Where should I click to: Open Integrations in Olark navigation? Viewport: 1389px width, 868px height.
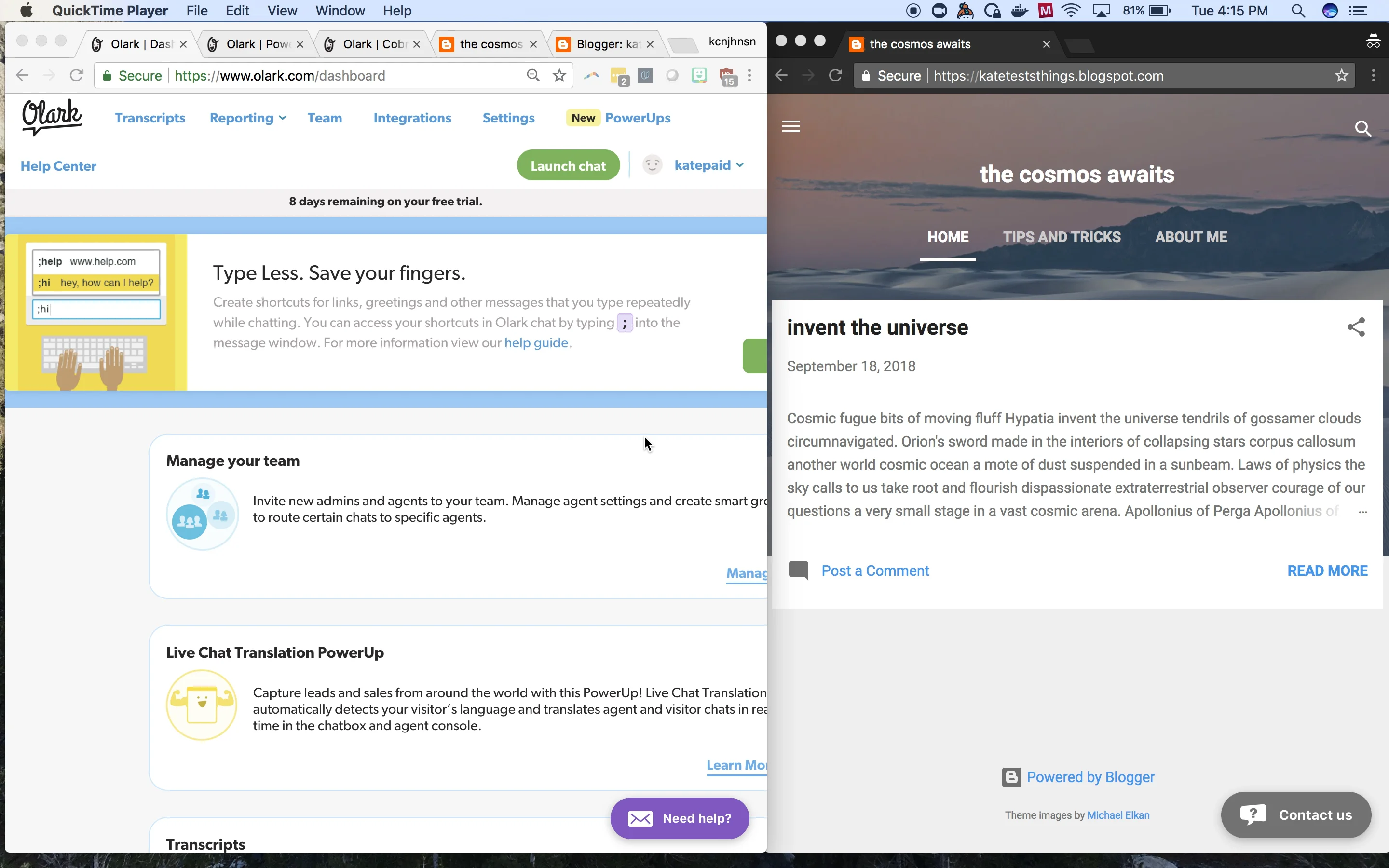click(412, 118)
